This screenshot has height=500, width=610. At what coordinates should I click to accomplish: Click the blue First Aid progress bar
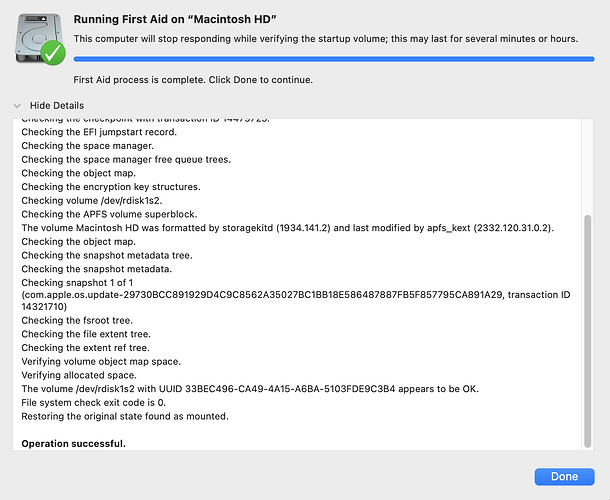click(334, 59)
